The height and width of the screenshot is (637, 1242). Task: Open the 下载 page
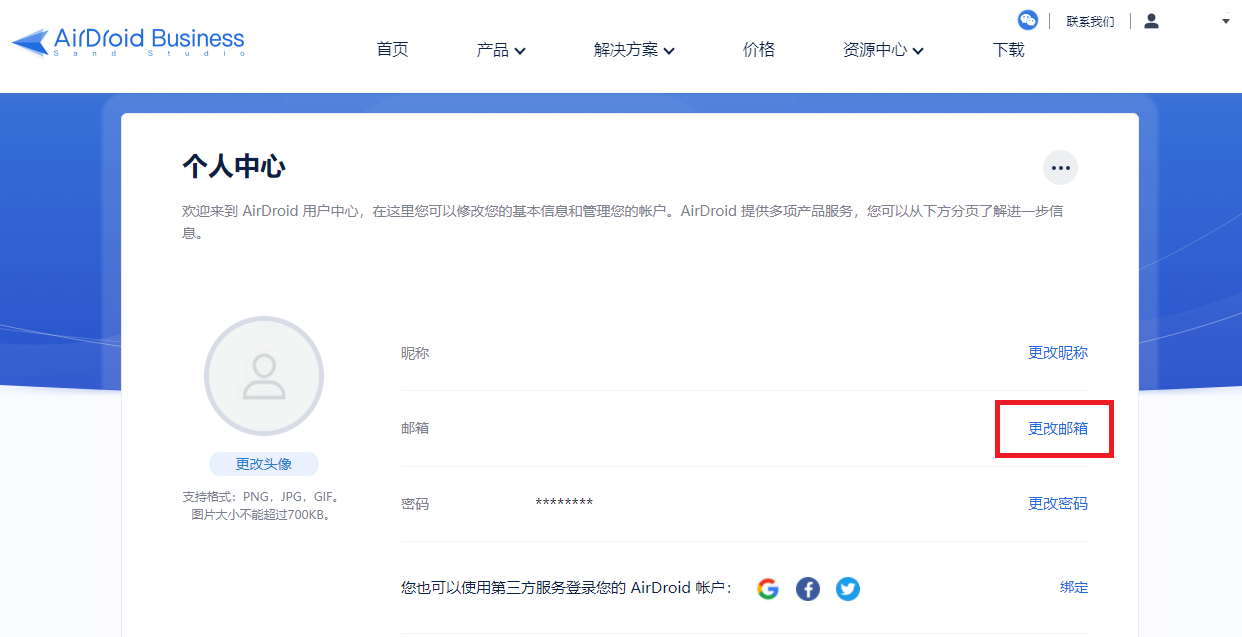coord(1009,50)
